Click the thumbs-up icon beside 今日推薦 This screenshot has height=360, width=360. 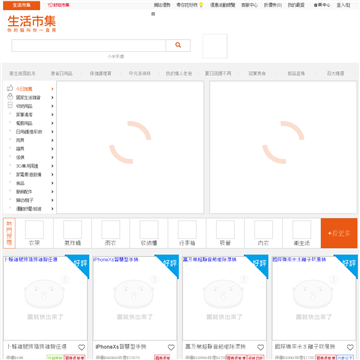[10, 88]
